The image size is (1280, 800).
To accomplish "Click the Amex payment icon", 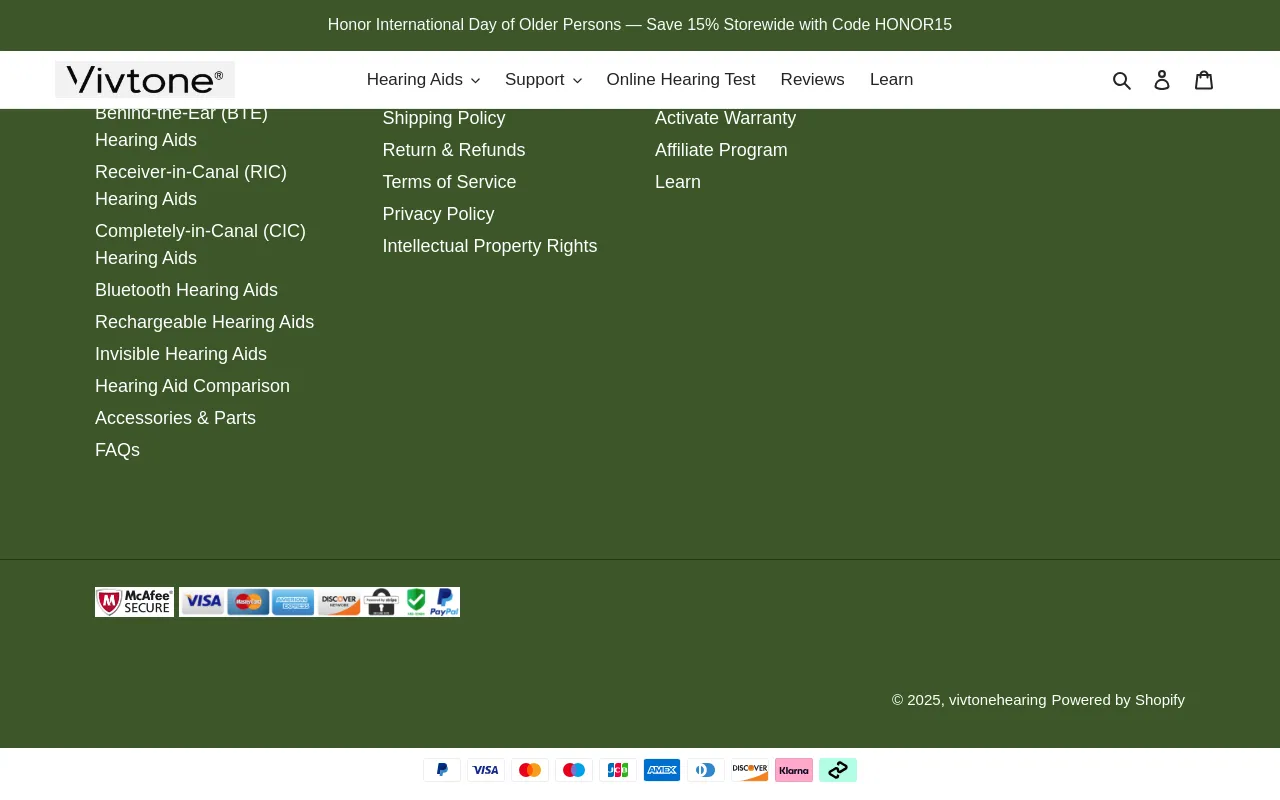I will [661, 770].
